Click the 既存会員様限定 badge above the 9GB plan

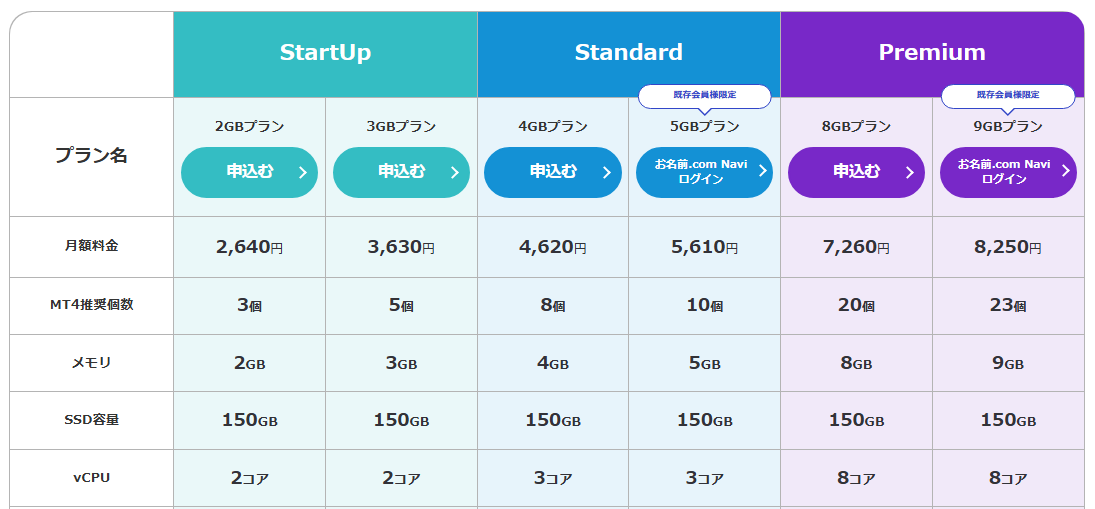(x=1007, y=95)
